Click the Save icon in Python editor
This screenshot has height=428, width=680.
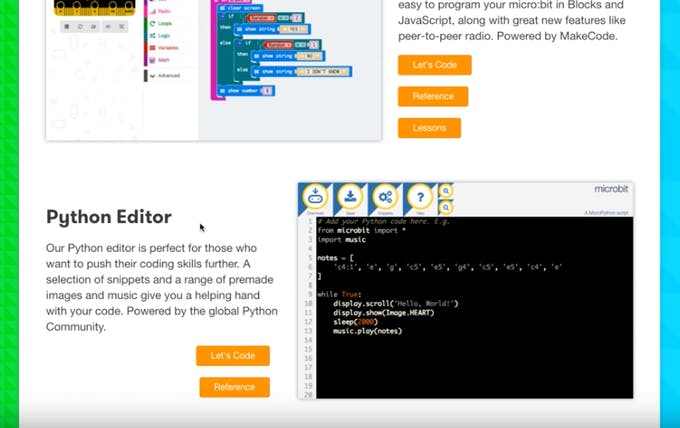click(350, 197)
